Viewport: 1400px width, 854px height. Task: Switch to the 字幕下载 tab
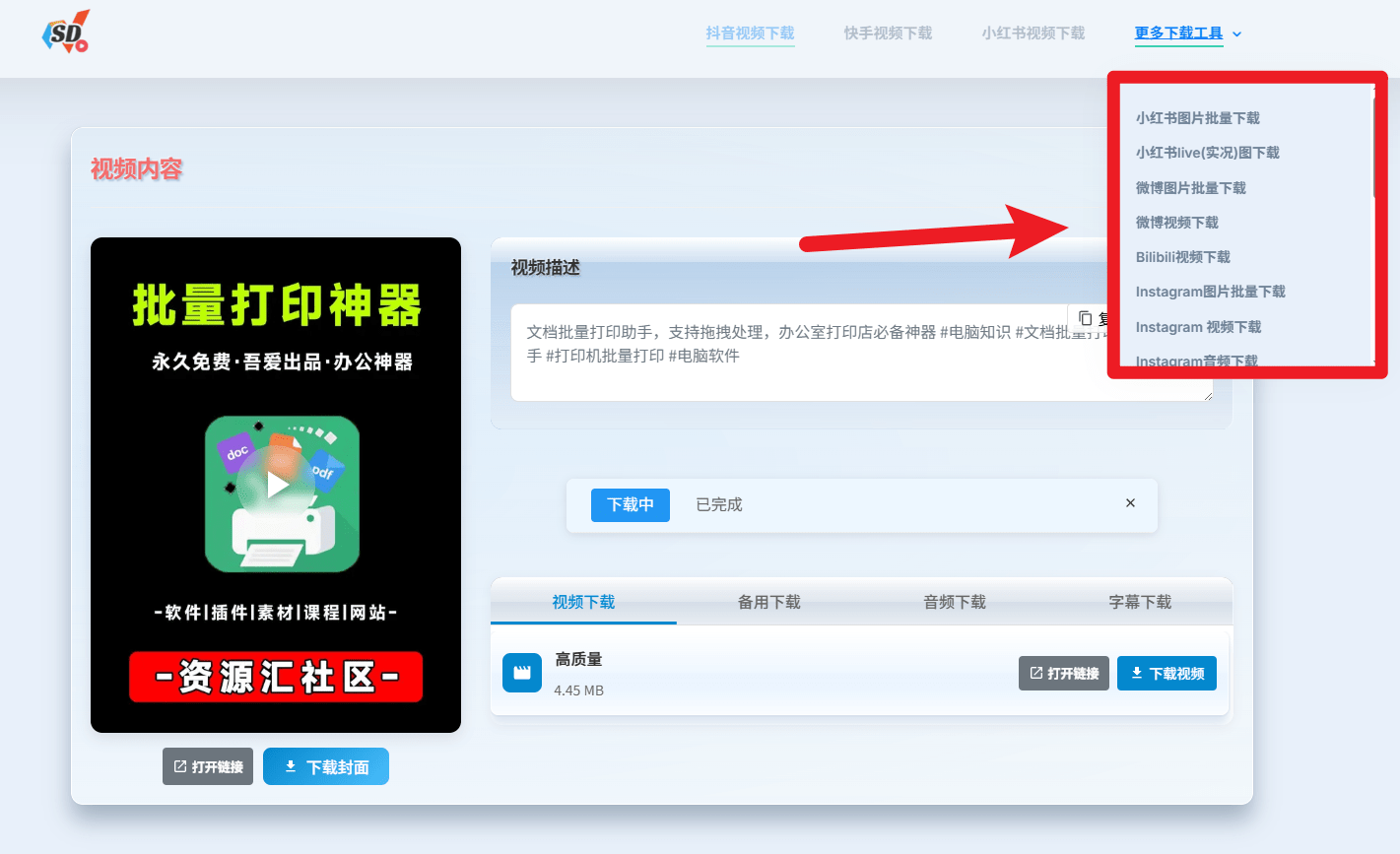pos(1140,602)
